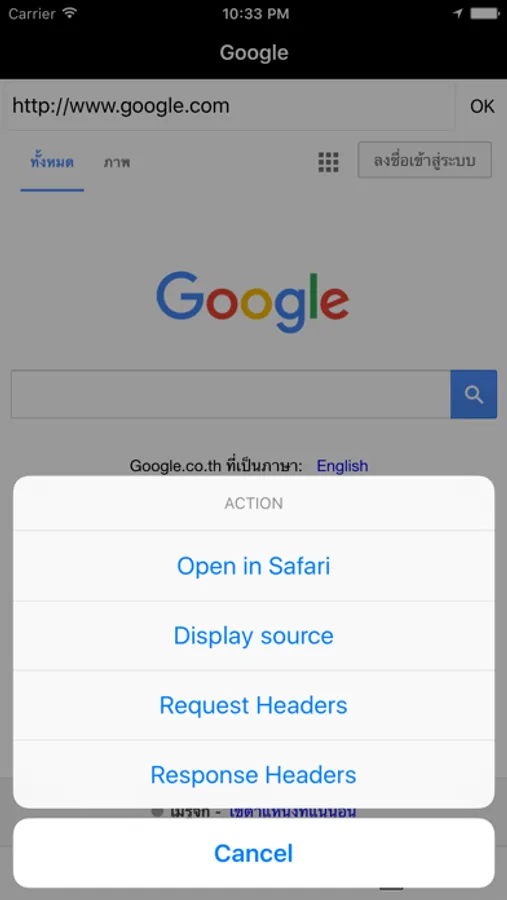Tap the 10:33 PM clock

(x=256, y=14)
